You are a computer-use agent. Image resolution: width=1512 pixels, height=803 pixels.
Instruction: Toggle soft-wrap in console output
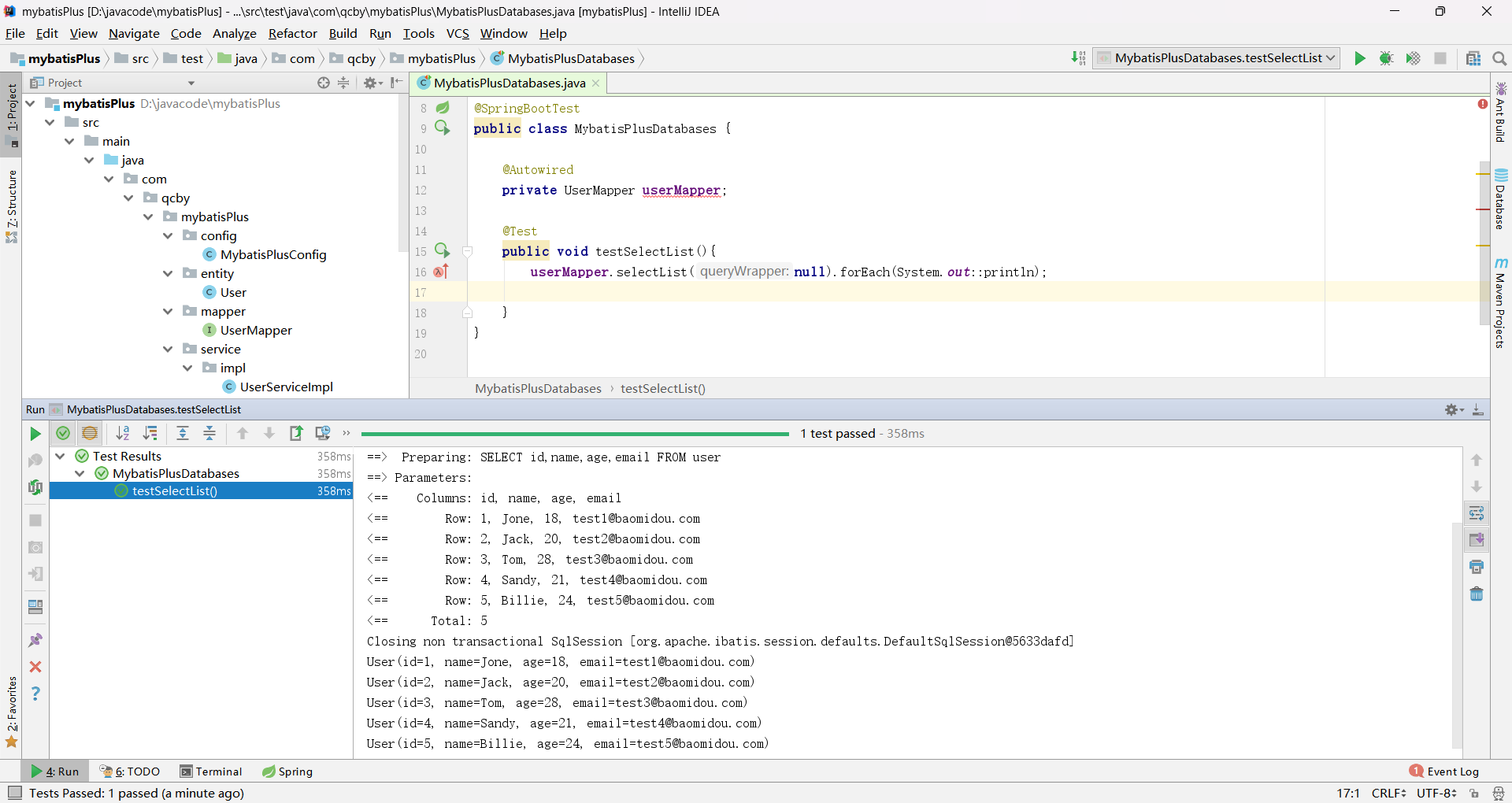pos(1477,513)
